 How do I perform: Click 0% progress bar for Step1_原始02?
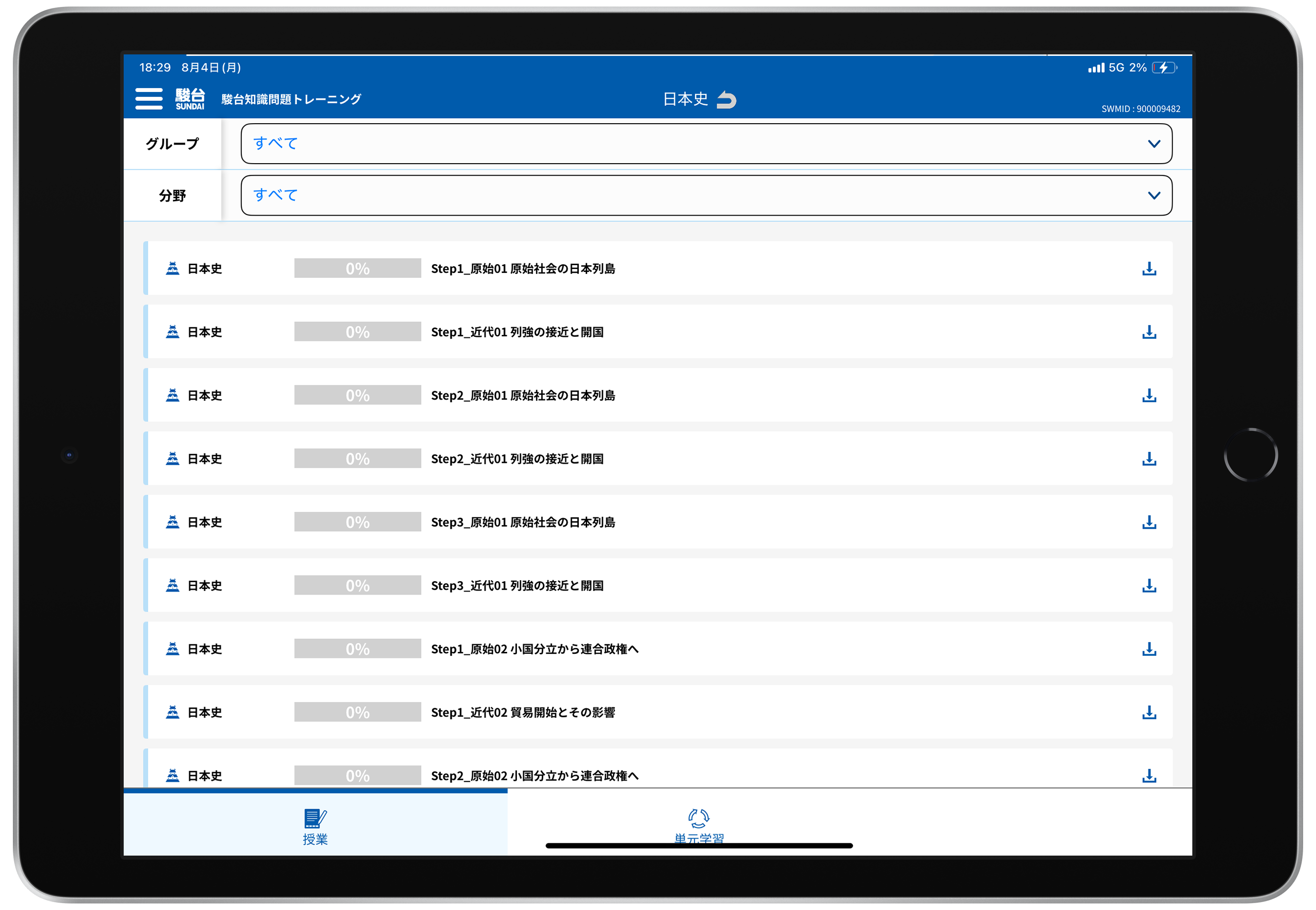[358, 649]
